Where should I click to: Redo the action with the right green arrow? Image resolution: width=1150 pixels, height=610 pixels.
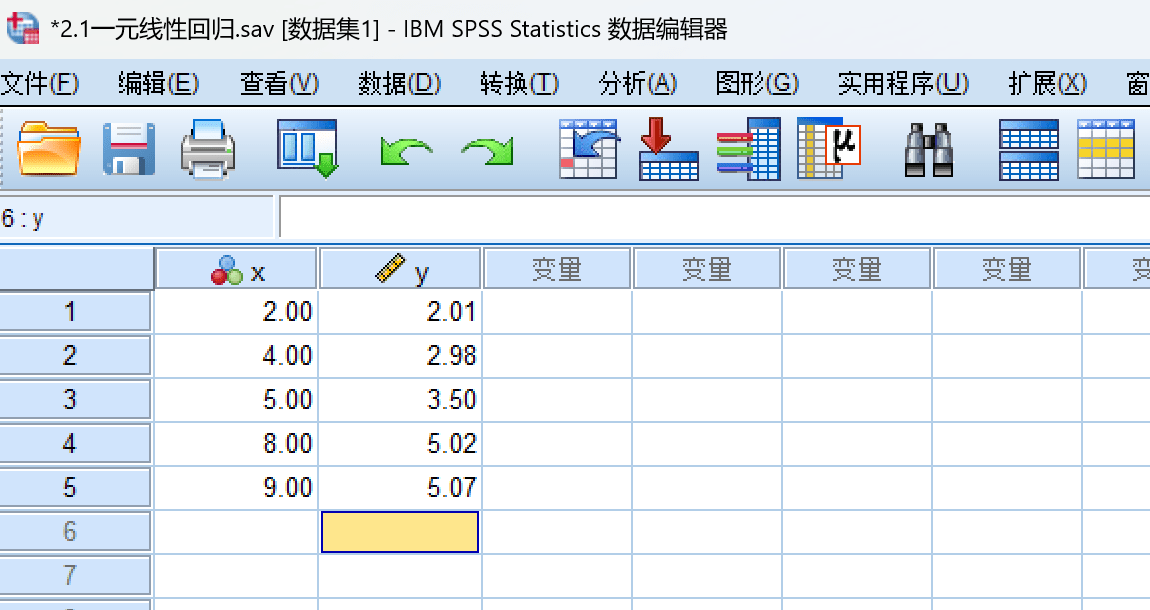(x=487, y=152)
